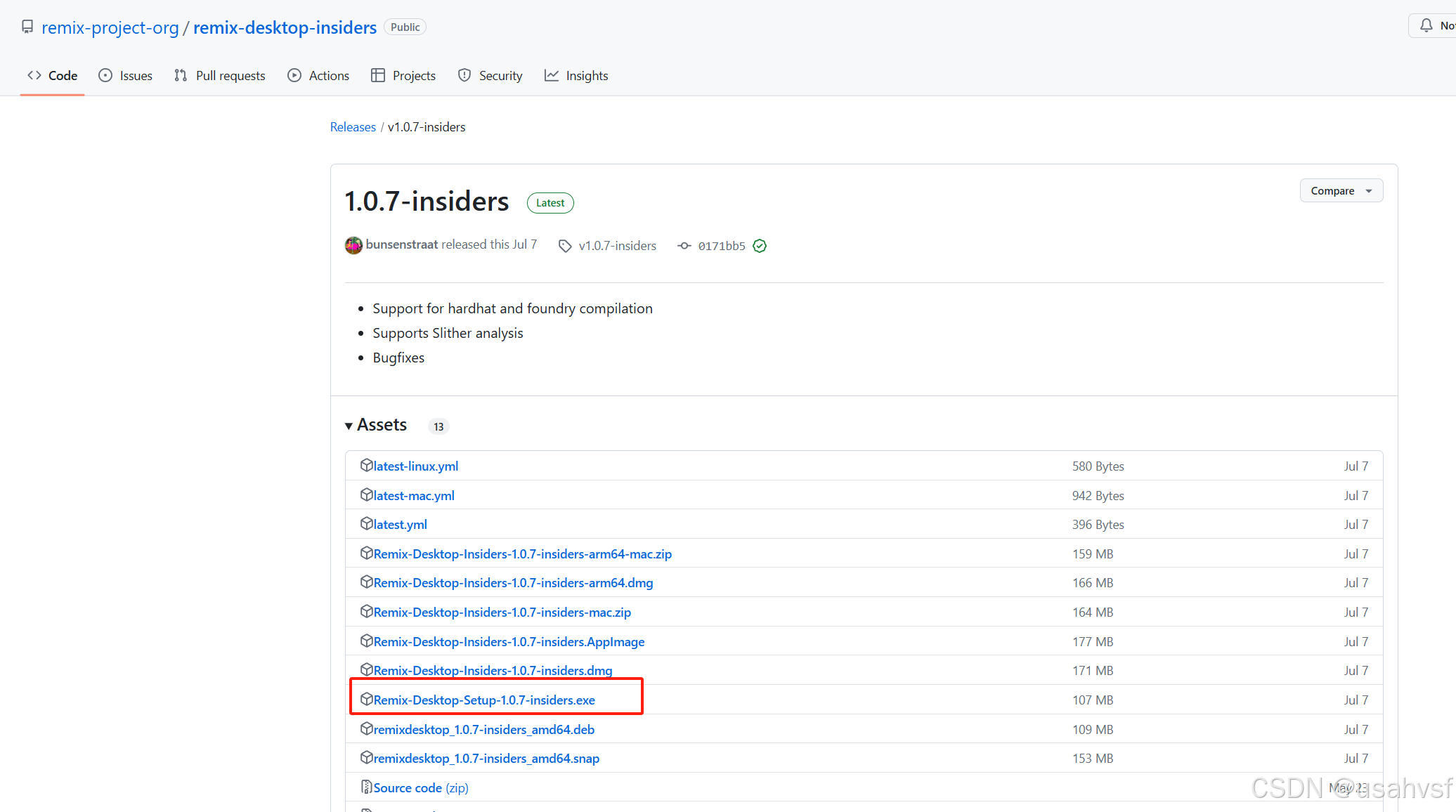The height and width of the screenshot is (812, 1456).
Task: Click the notifications bell icon
Action: [x=1426, y=26]
